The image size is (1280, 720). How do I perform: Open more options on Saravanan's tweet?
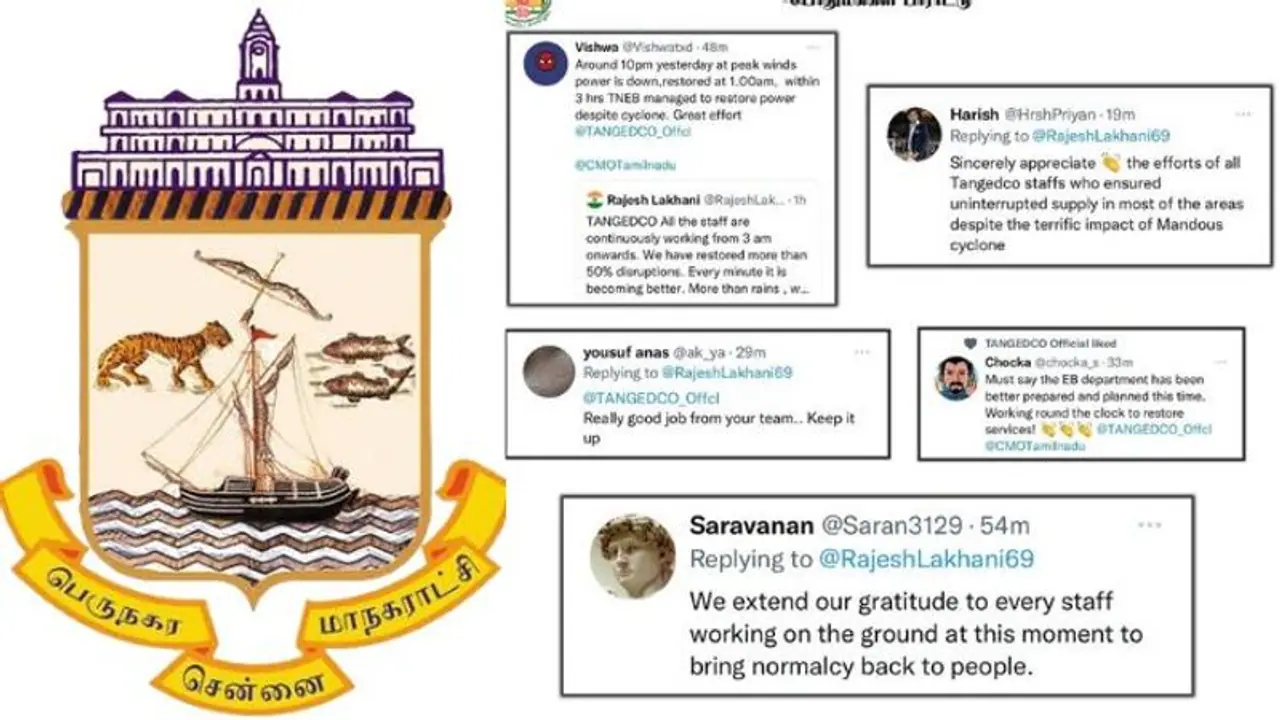pyautogui.click(x=1149, y=525)
